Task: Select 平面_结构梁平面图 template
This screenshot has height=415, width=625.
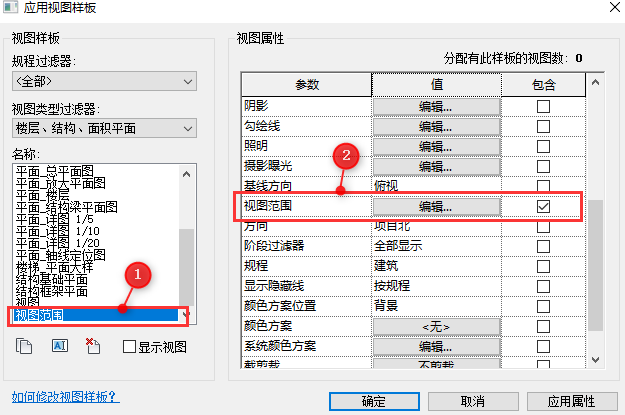Action: [67, 207]
